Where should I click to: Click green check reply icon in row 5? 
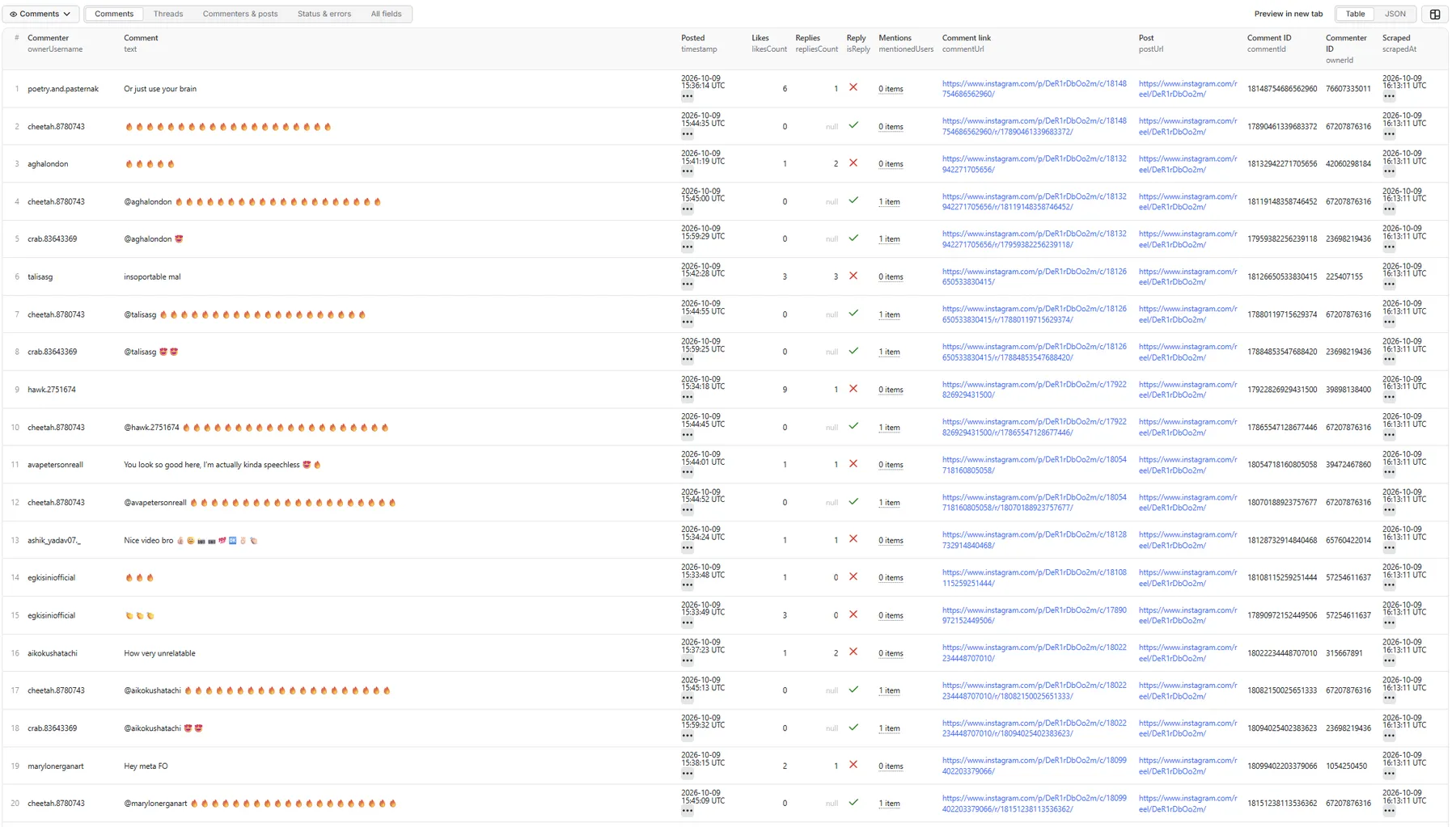pyautogui.click(x=853, y=238)
